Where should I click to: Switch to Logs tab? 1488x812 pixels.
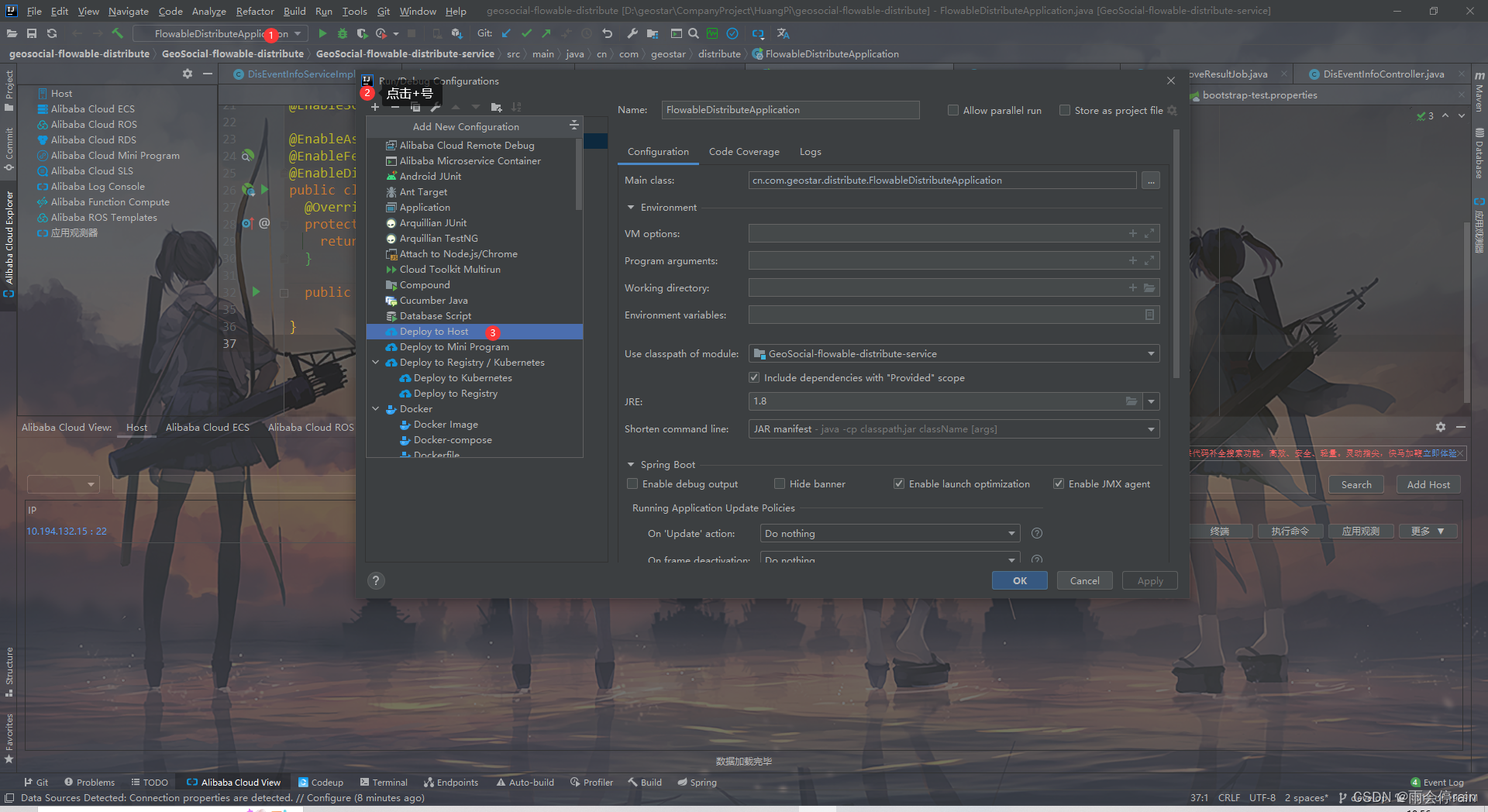[x=811, y=152]
